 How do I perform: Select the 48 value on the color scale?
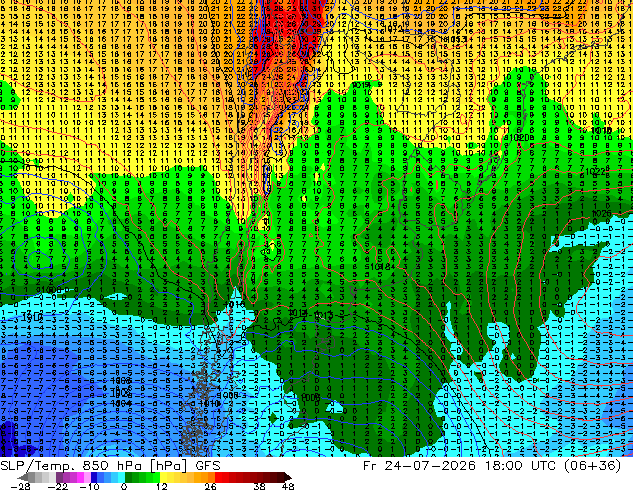(288, 487)
